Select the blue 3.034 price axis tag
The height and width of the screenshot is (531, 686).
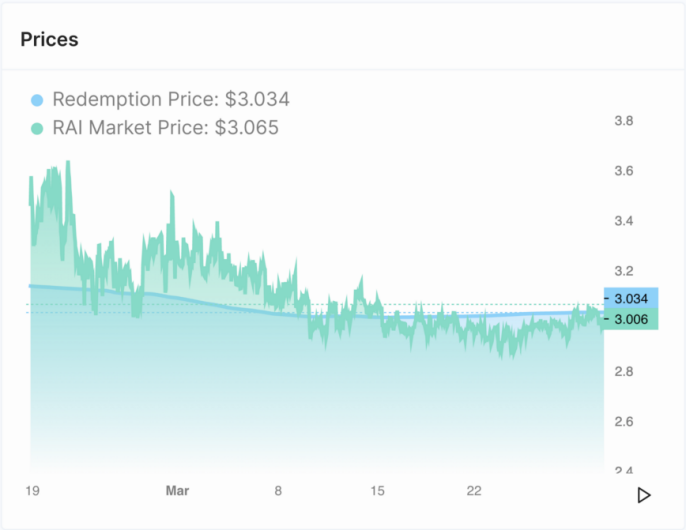[x=631, y=298]
